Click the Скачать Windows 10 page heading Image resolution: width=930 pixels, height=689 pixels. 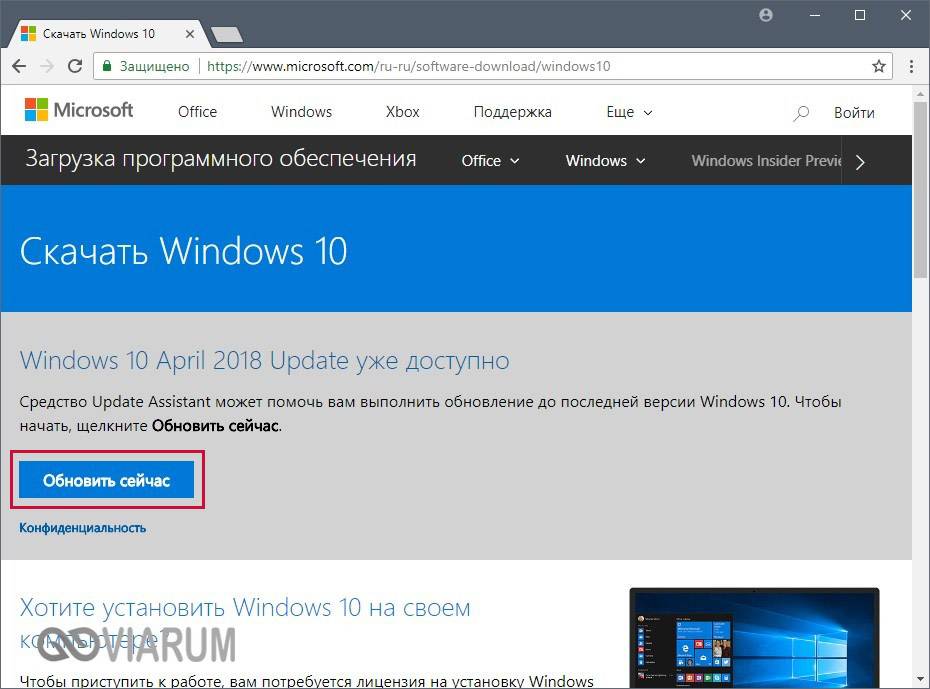(184, 251)
